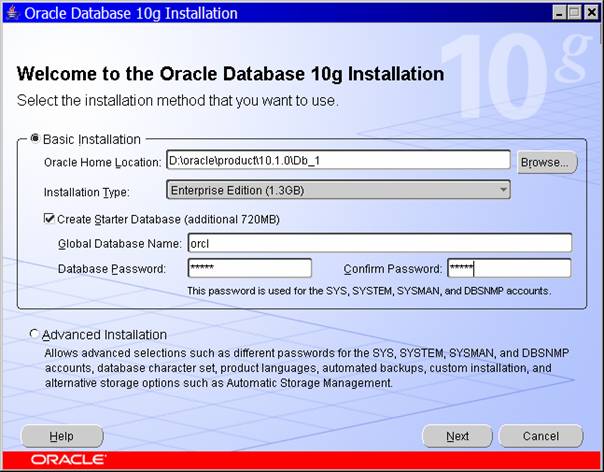Click the Database Password field
Viewport: 604px width, 472px height.
click(x=249, y=268)
